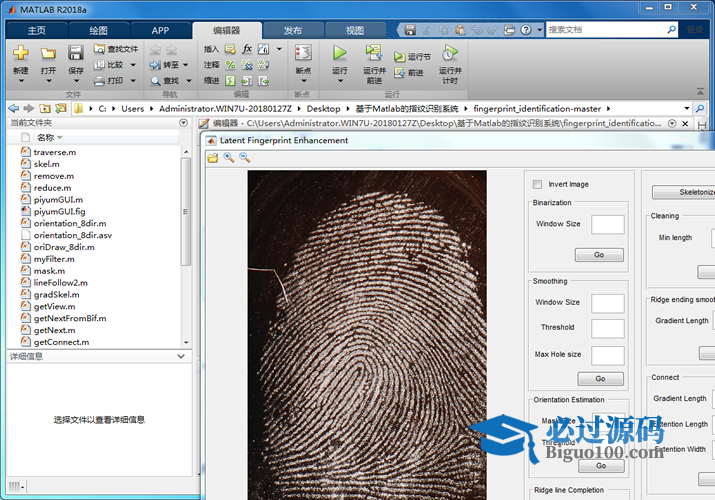
Task: Click the 新建 (New) file icon
Action: pyautogui.click(x=20, y=53)
